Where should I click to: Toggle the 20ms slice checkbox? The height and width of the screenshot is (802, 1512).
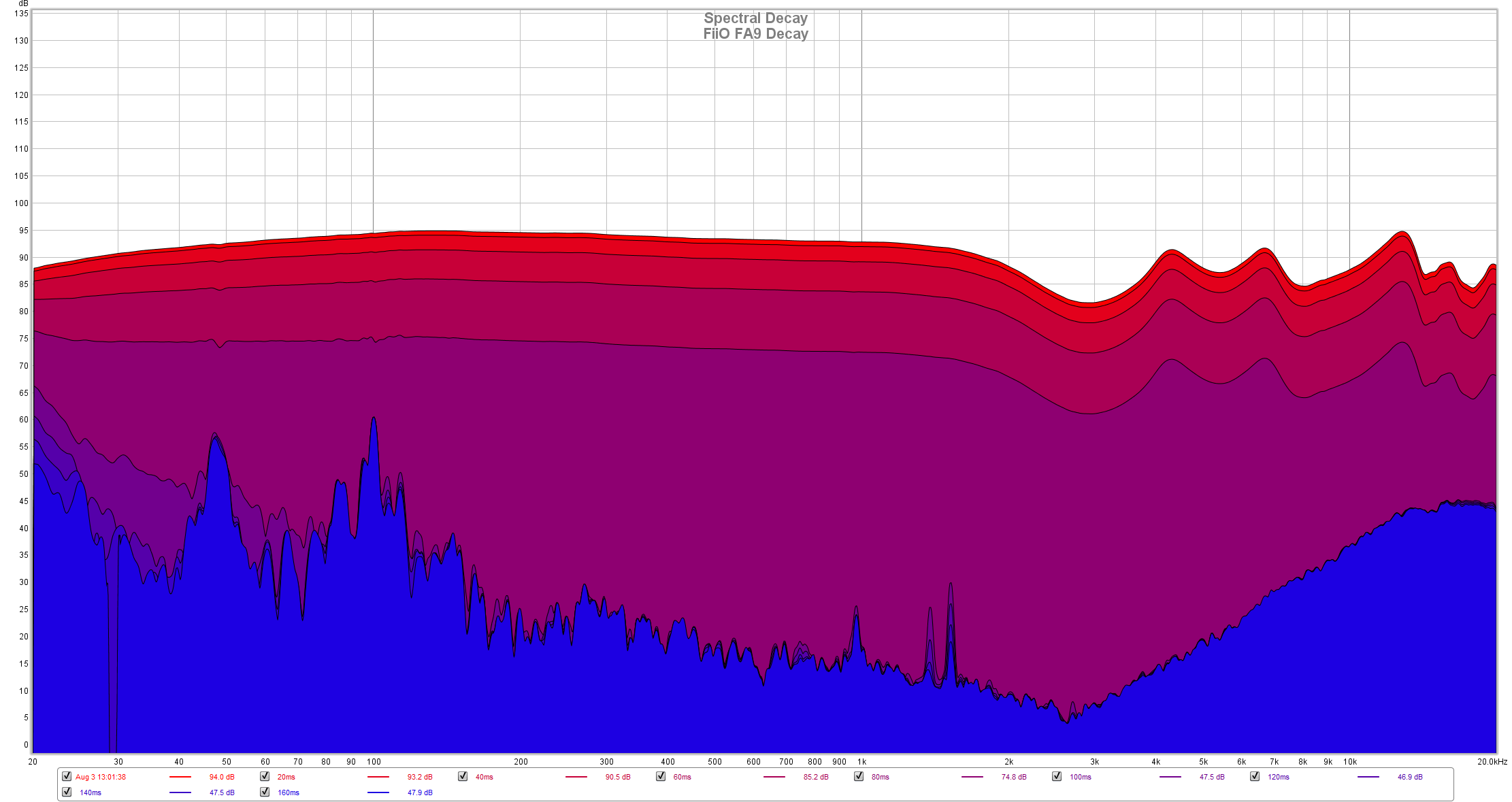coord(265,776)
